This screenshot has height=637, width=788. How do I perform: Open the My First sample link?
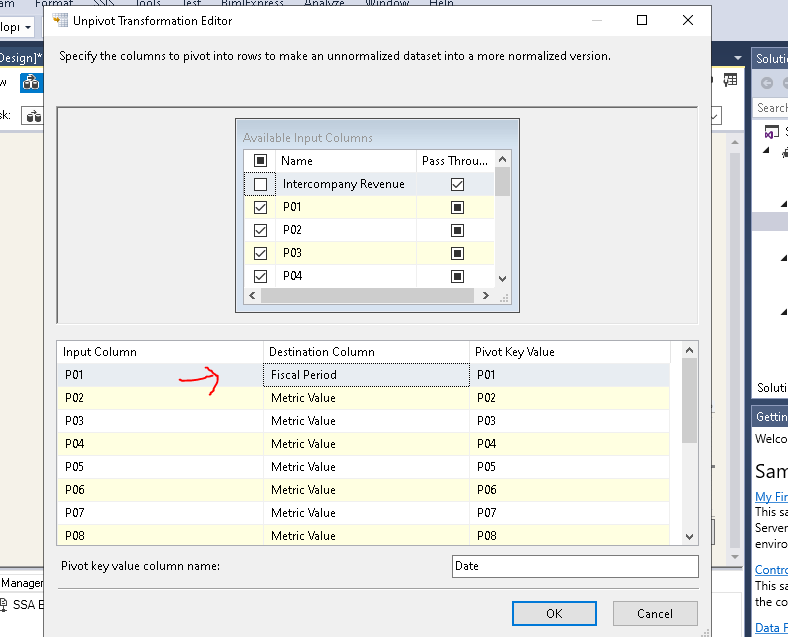pyautogui.click(x=771, y=496)
